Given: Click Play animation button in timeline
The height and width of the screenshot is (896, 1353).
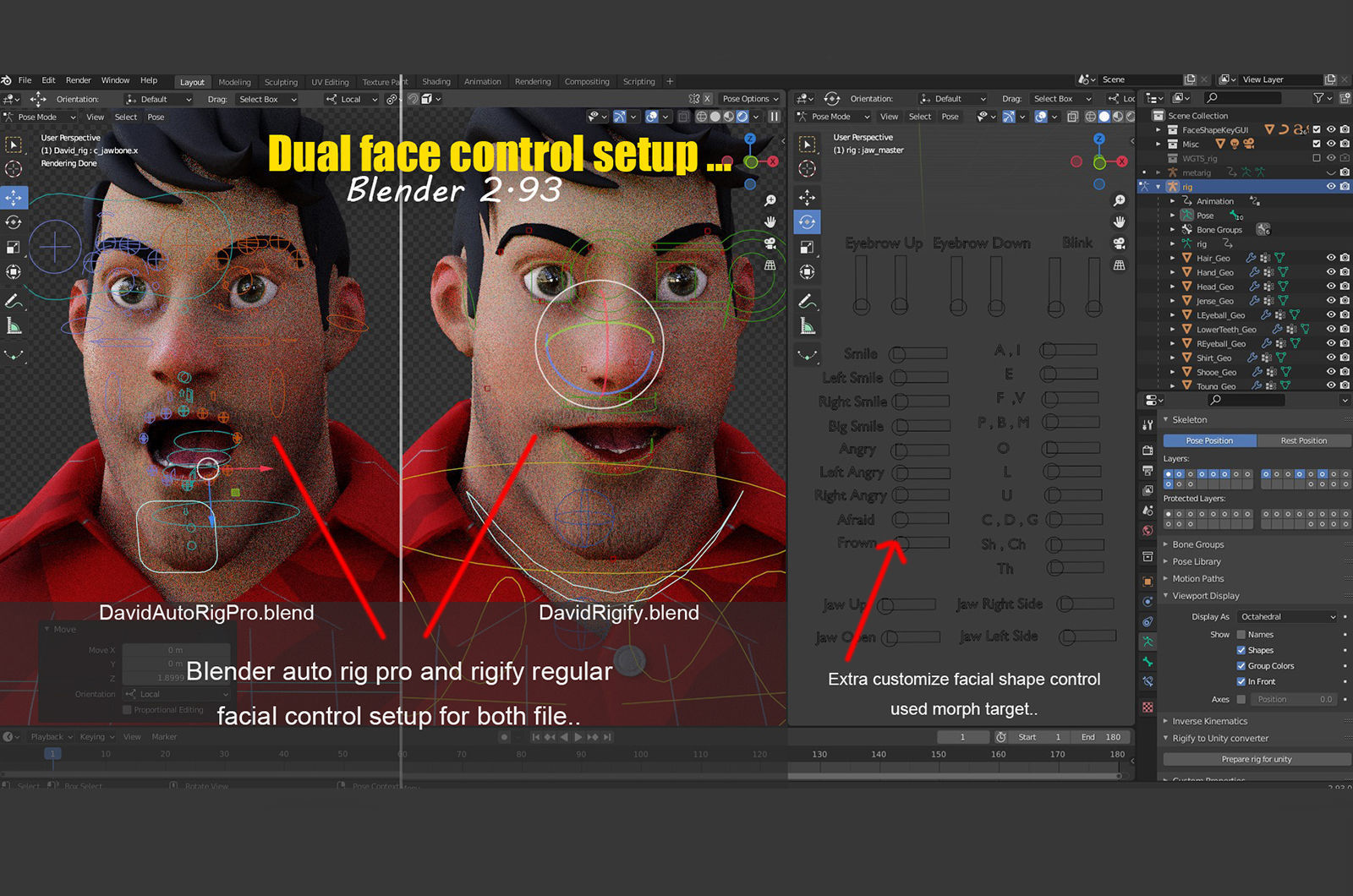Looking at the screenshot, I should point(578,737).
